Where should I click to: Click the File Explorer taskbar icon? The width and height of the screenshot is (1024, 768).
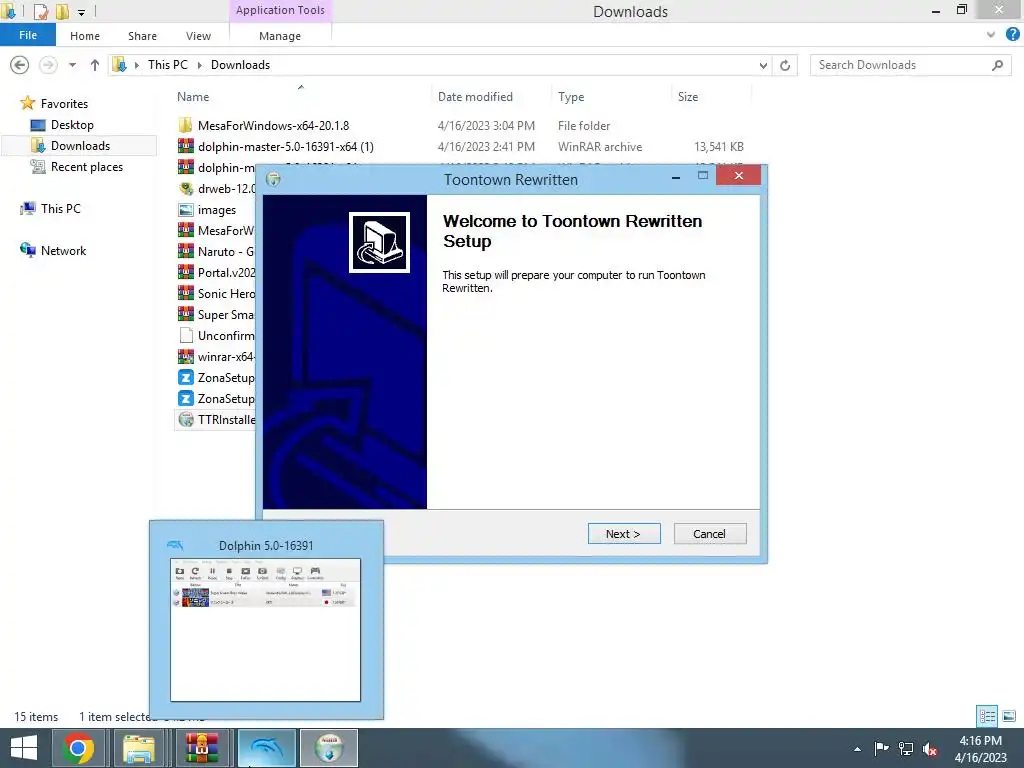[x=138, y=748]
